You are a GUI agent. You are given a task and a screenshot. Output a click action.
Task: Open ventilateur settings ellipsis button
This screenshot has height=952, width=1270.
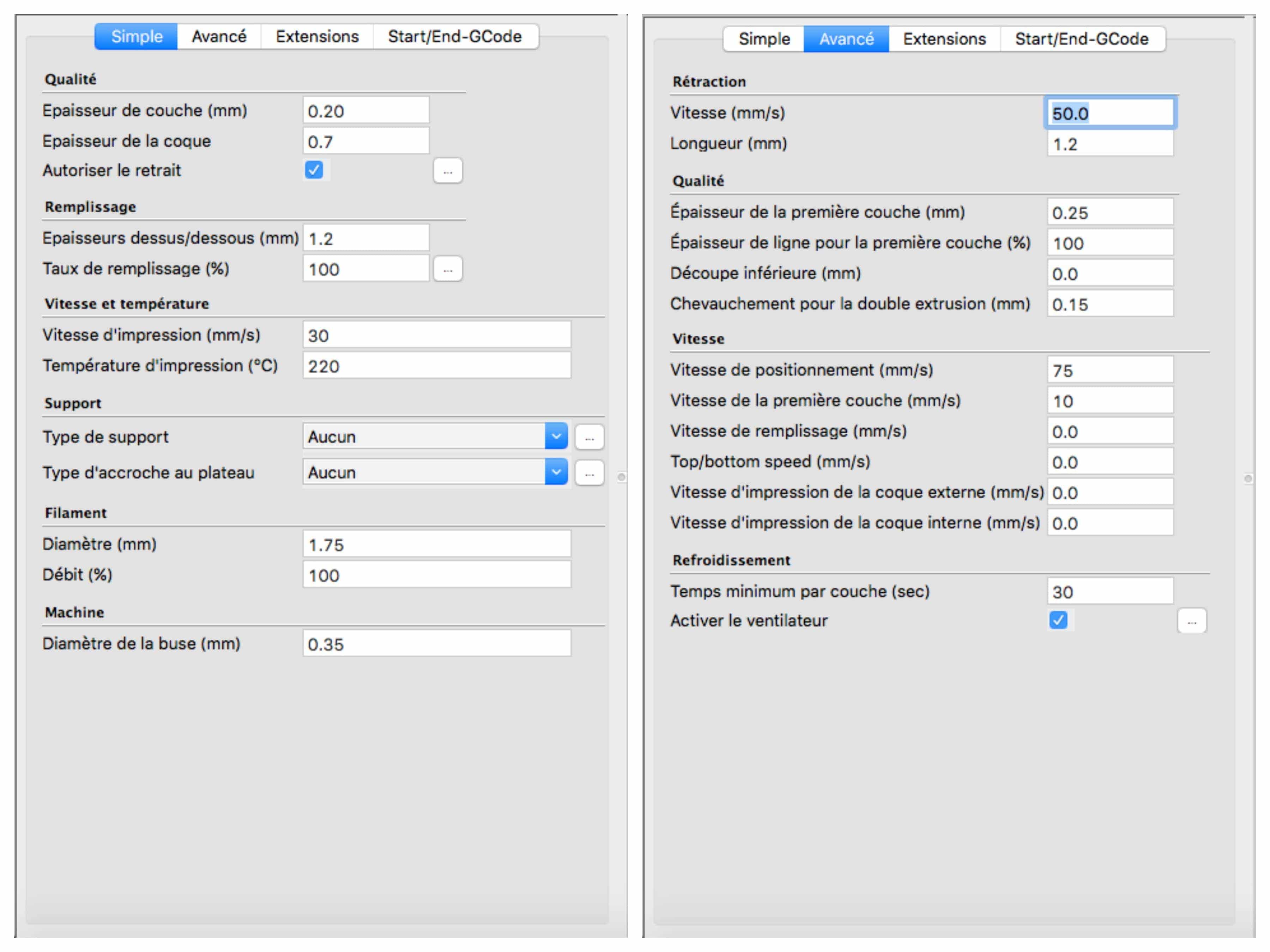click(1192, 621)
